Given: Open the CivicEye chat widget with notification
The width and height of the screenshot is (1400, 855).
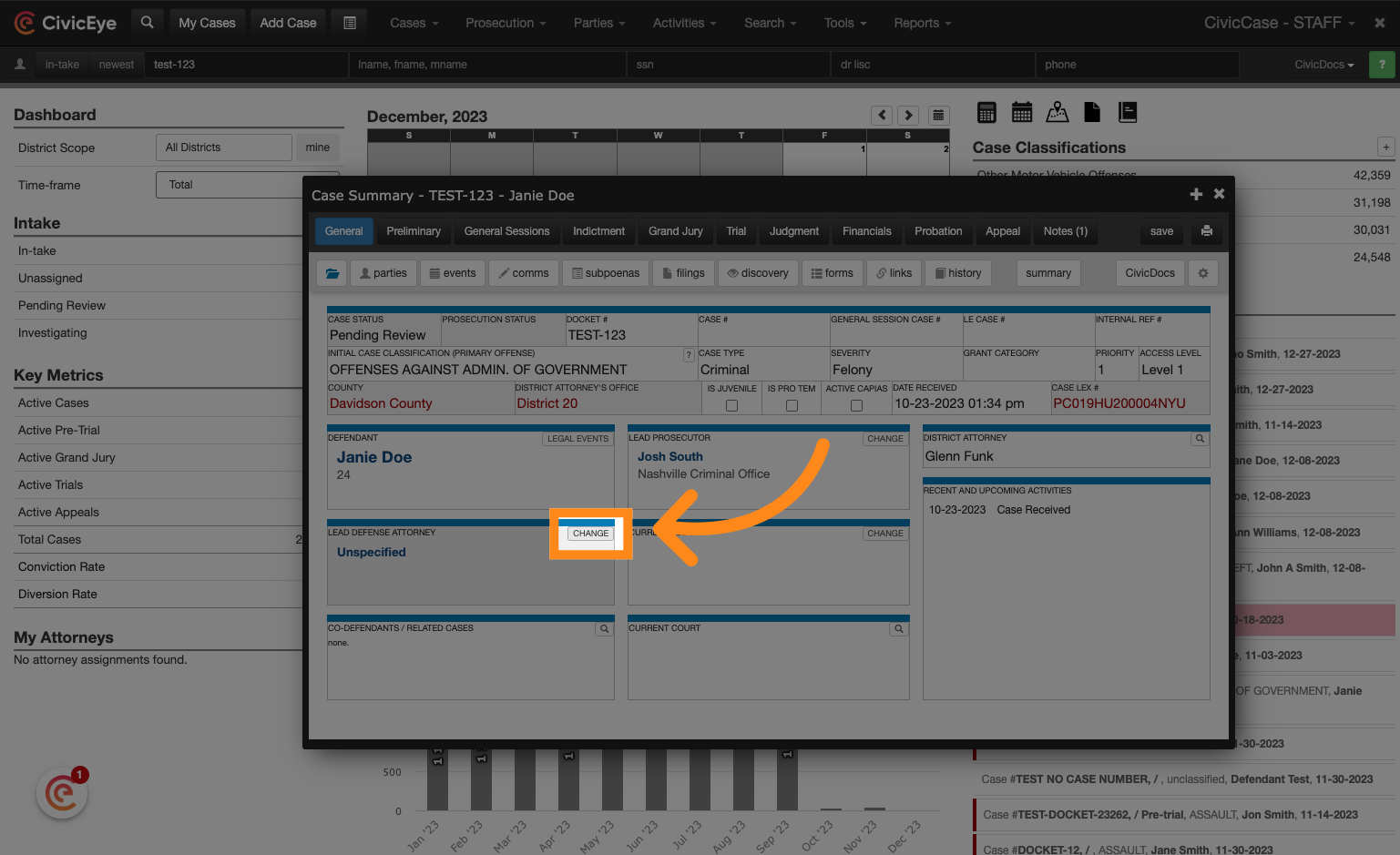Looking at the screenshot, I should [62, 793].
